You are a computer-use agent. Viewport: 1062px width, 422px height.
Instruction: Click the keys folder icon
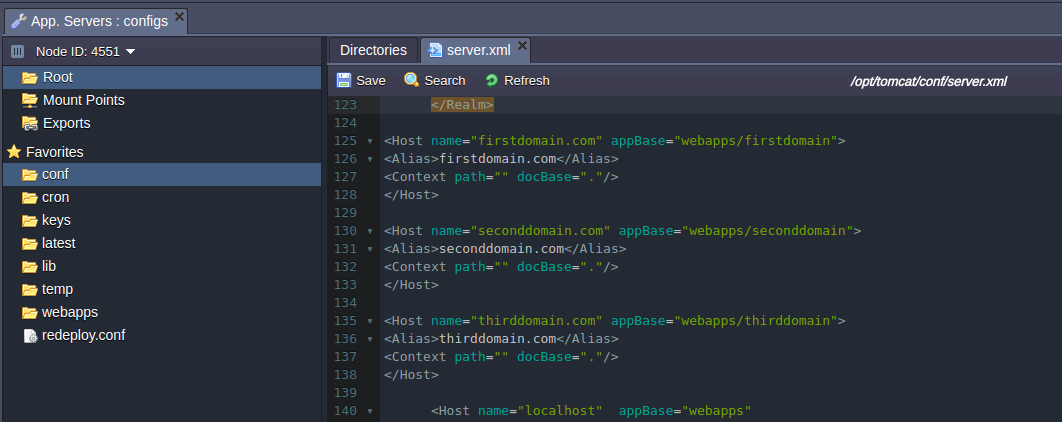coord(29,221)
